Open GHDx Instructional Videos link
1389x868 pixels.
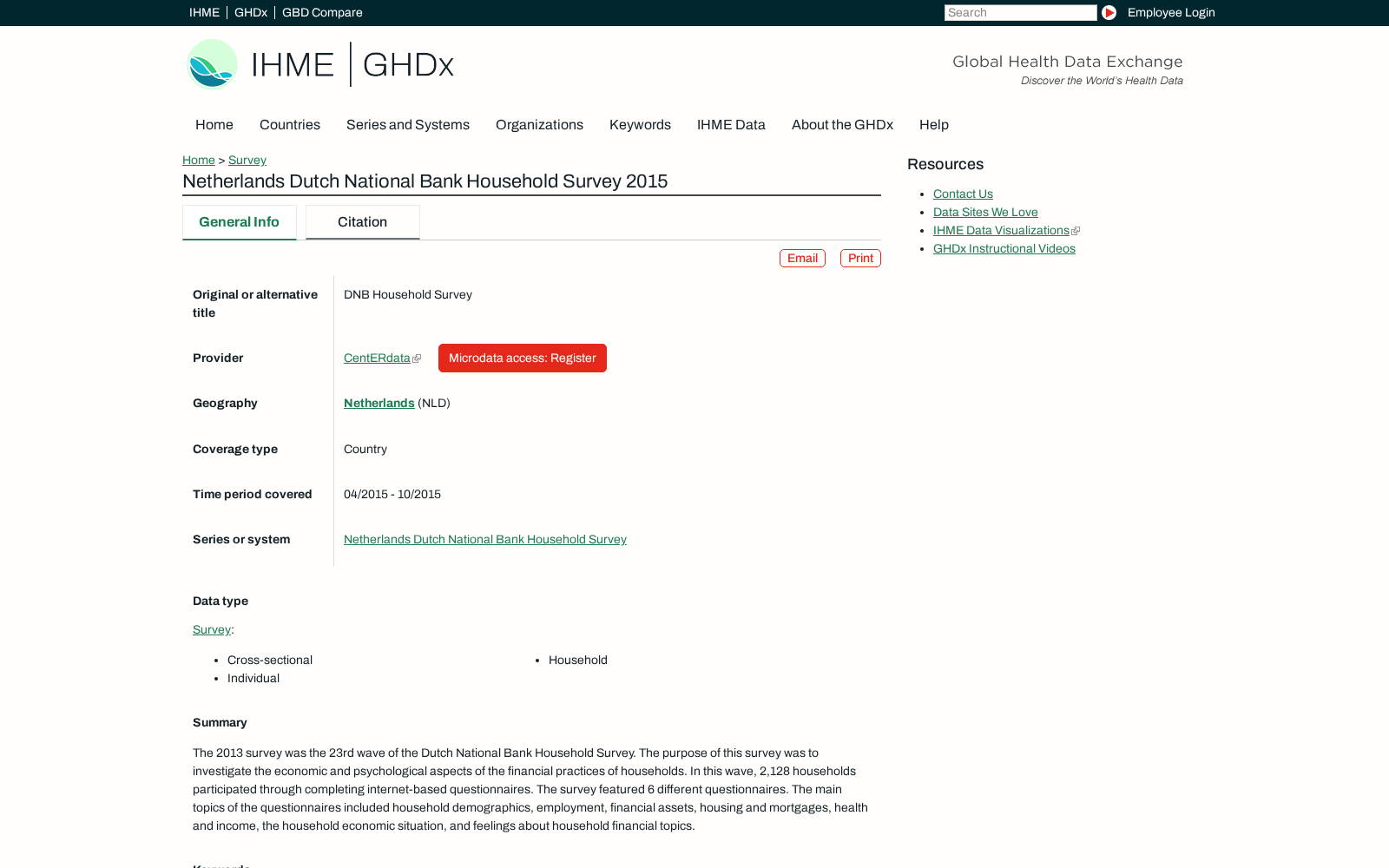pos(1004,249)
